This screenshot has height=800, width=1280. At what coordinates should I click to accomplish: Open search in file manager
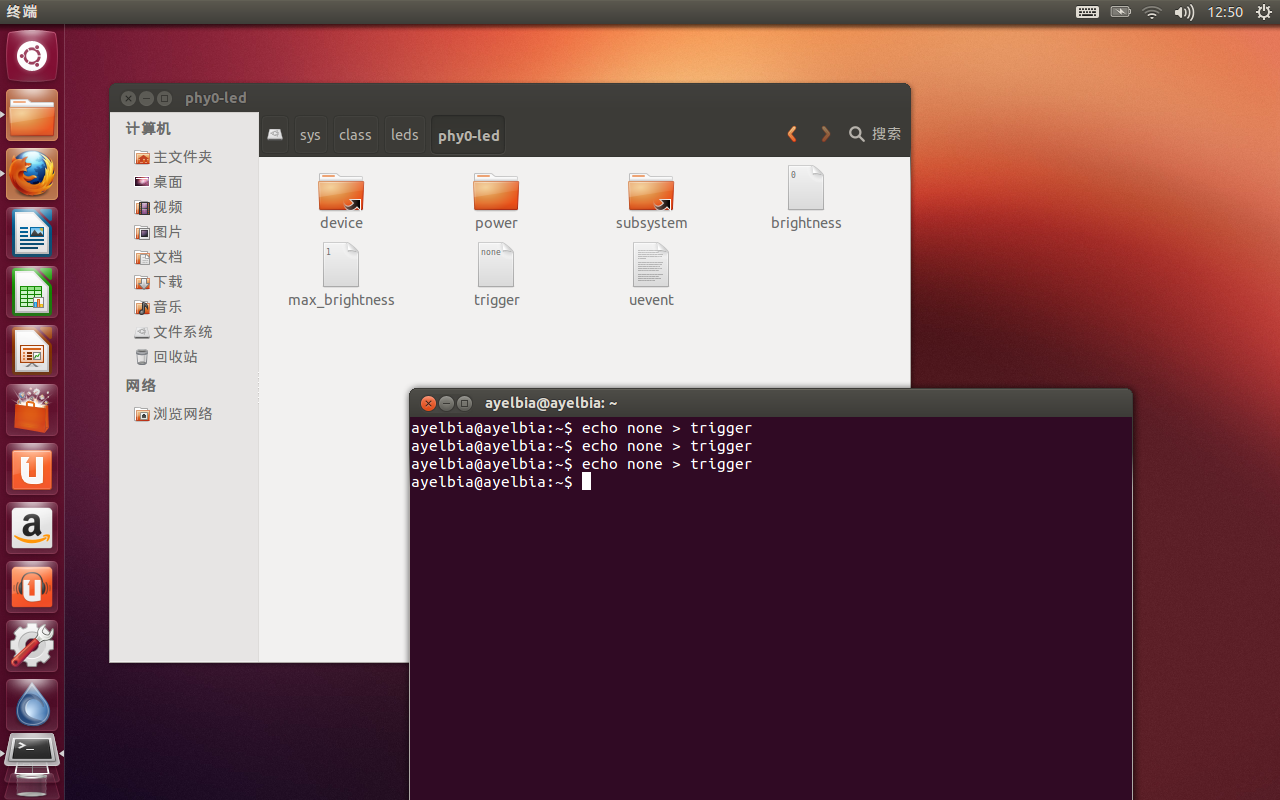875,134
